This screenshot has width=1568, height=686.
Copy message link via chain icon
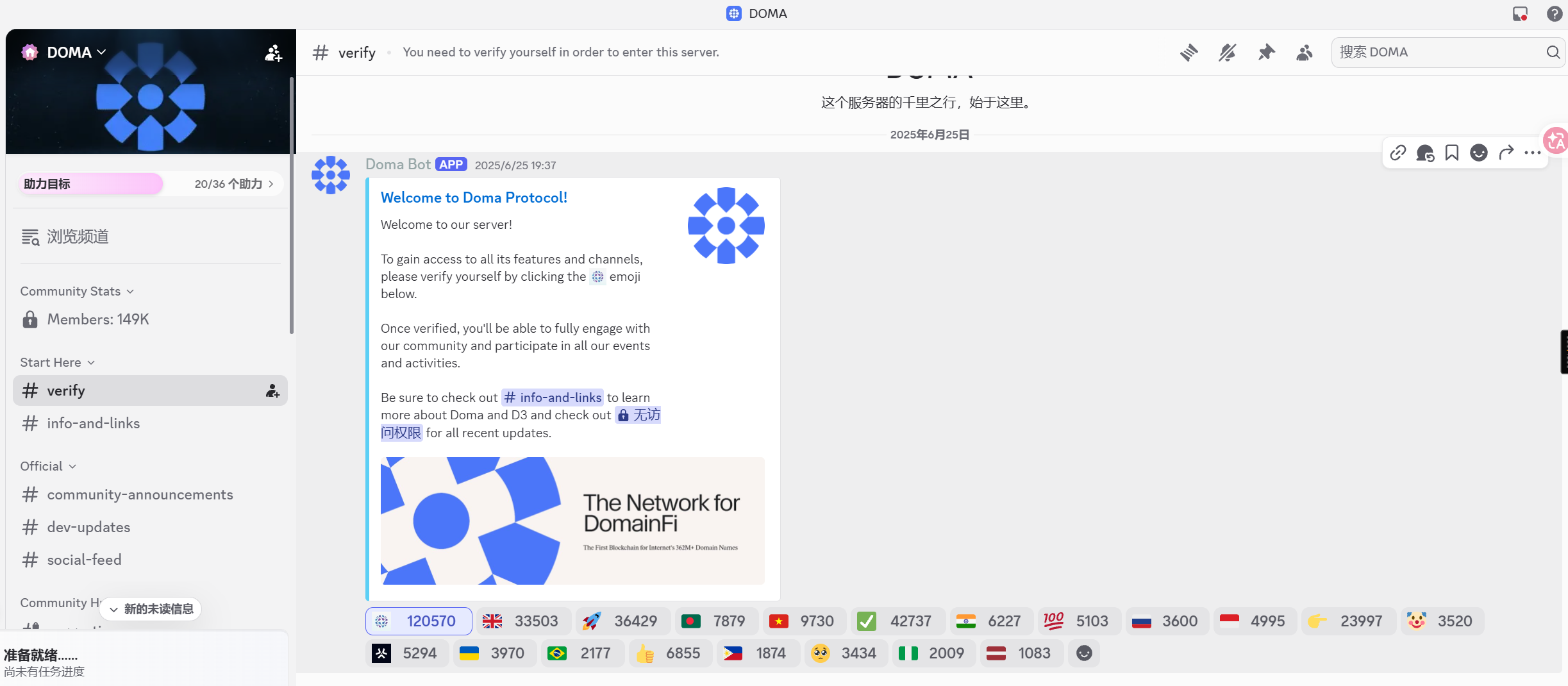coord(1398,153)
